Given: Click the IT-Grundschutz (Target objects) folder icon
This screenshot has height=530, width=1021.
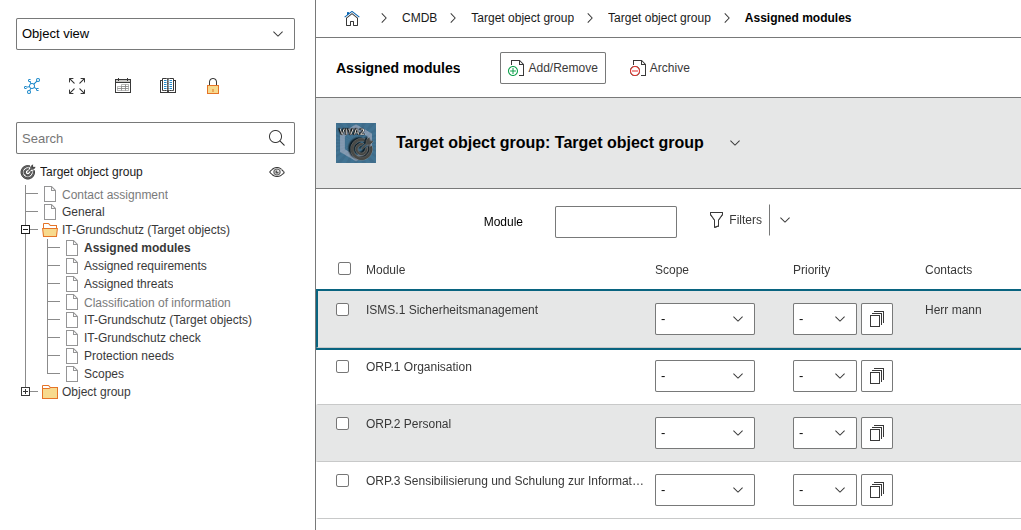Looking at the screenshot, I should tap(50, 230).
